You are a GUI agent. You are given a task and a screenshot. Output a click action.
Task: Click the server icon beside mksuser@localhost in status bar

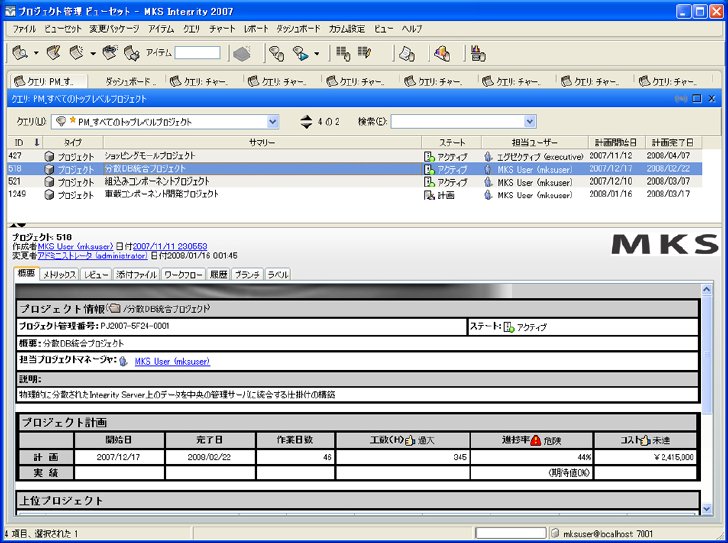pos(555,533)
